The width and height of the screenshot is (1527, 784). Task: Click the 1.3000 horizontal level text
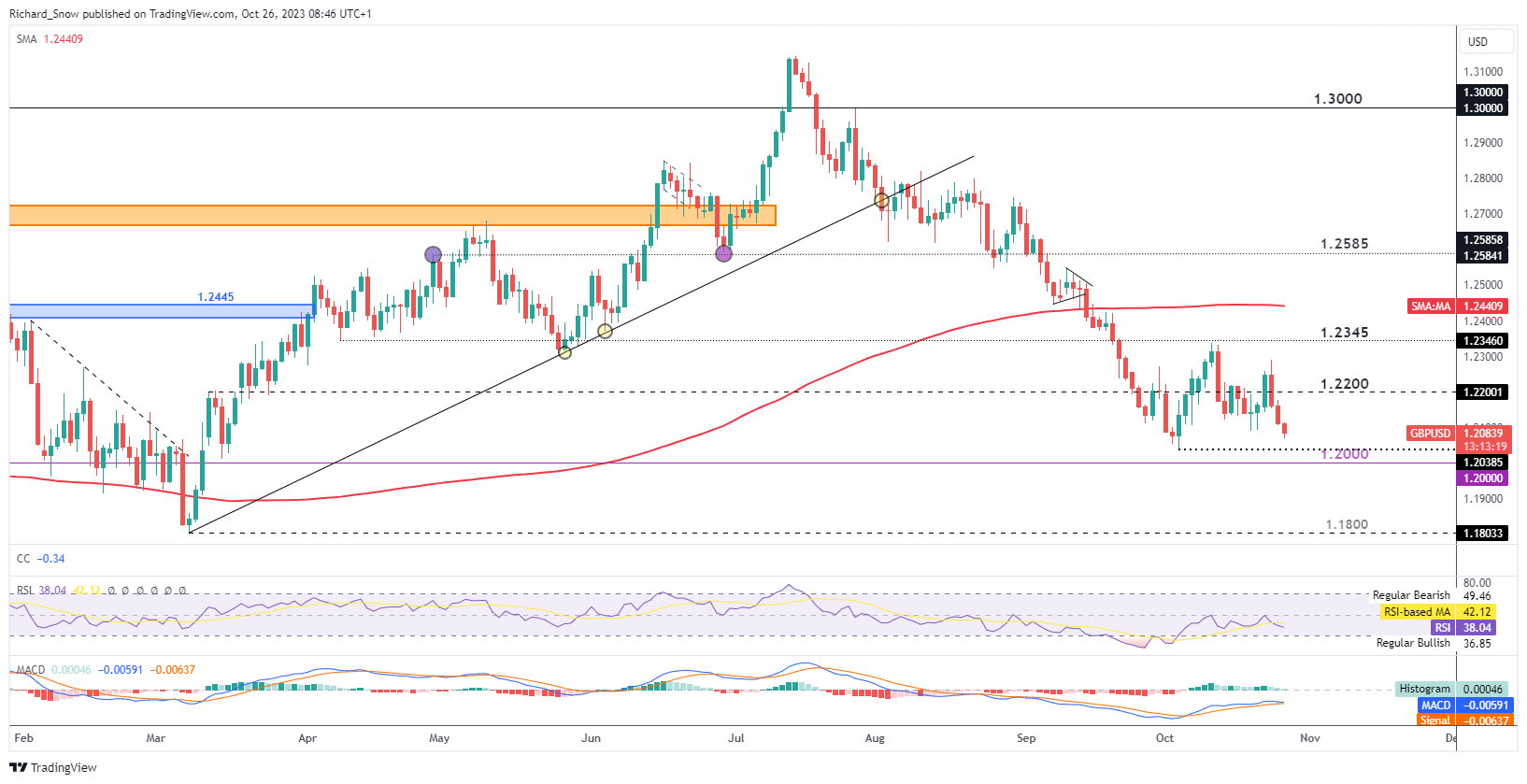(x=1337, y=99)
